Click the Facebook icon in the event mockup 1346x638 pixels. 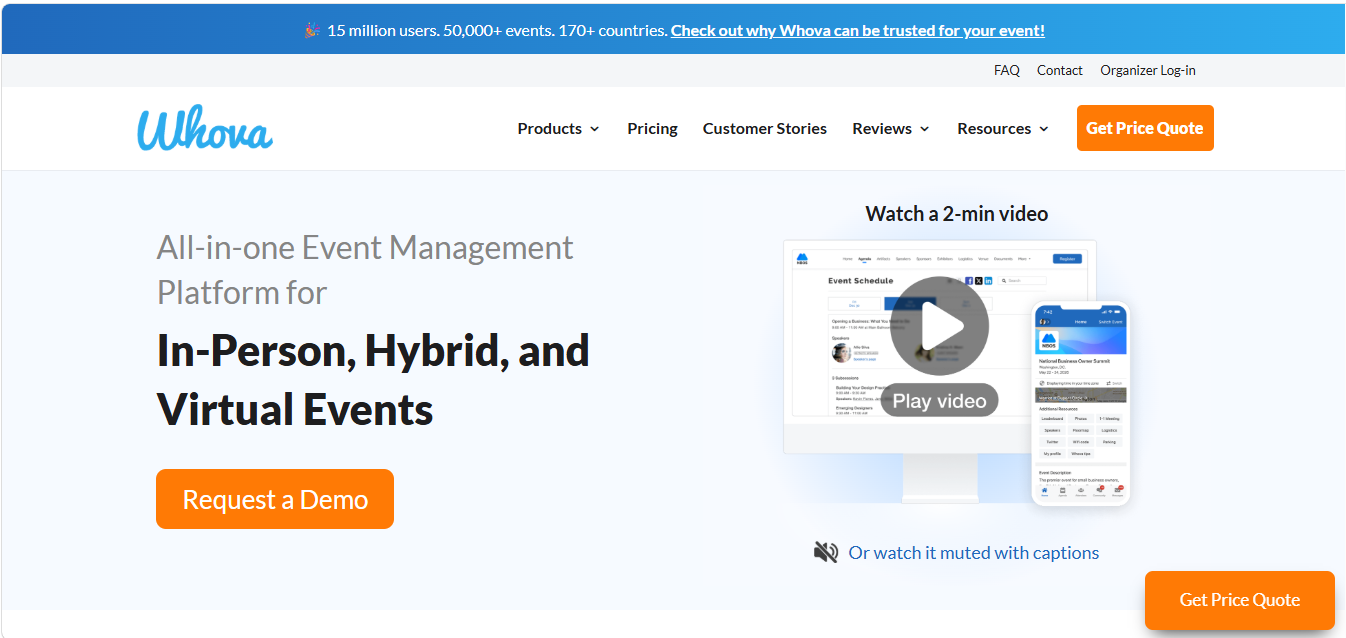point(969,280)
